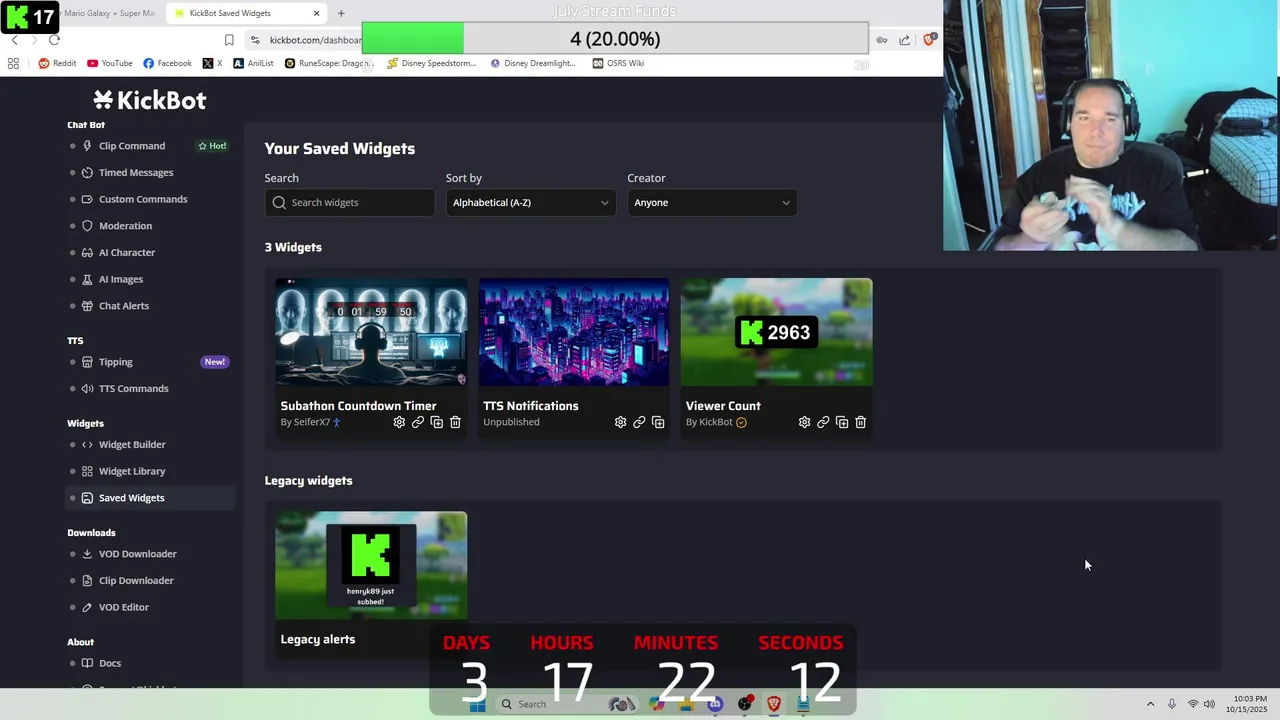Open the Legacy alerts thumbnail
Viewport: 1280px width, 720px height.
[x=371, y=566]
